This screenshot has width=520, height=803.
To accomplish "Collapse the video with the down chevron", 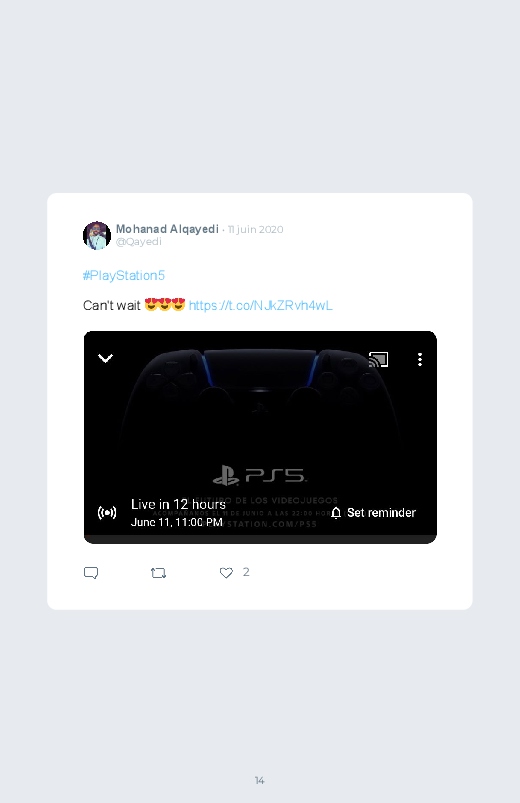I will (x=106, y=358).
